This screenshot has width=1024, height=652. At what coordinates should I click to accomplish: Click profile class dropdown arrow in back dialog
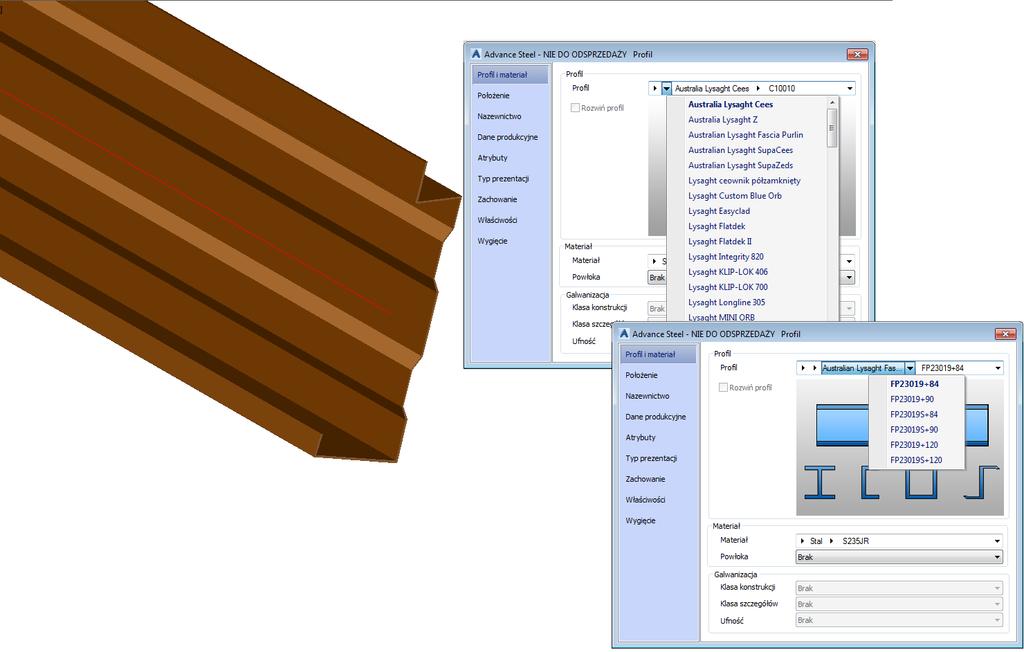(x=666, y=88)
